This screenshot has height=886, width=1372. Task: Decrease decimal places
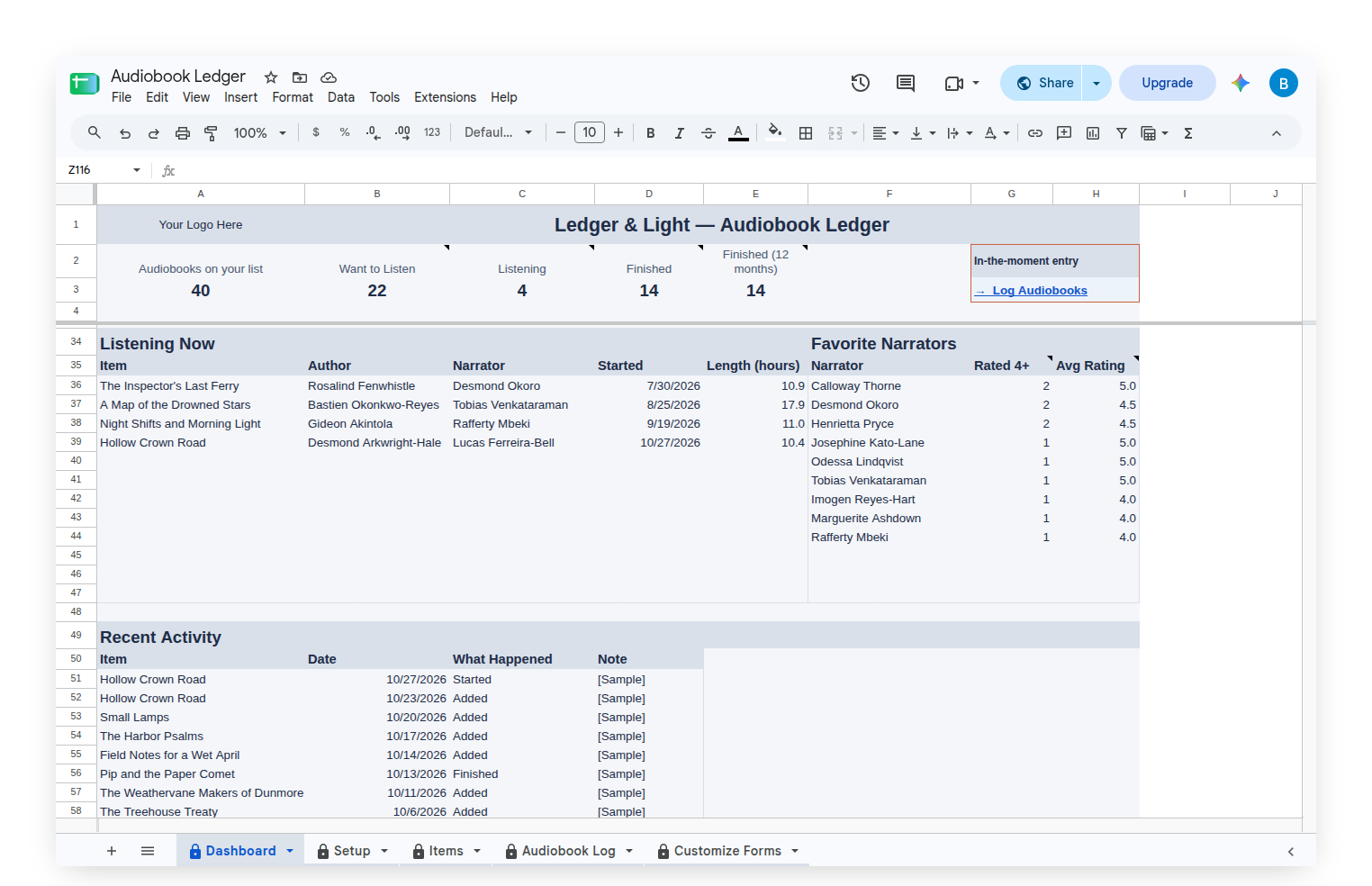coord(374,132)
